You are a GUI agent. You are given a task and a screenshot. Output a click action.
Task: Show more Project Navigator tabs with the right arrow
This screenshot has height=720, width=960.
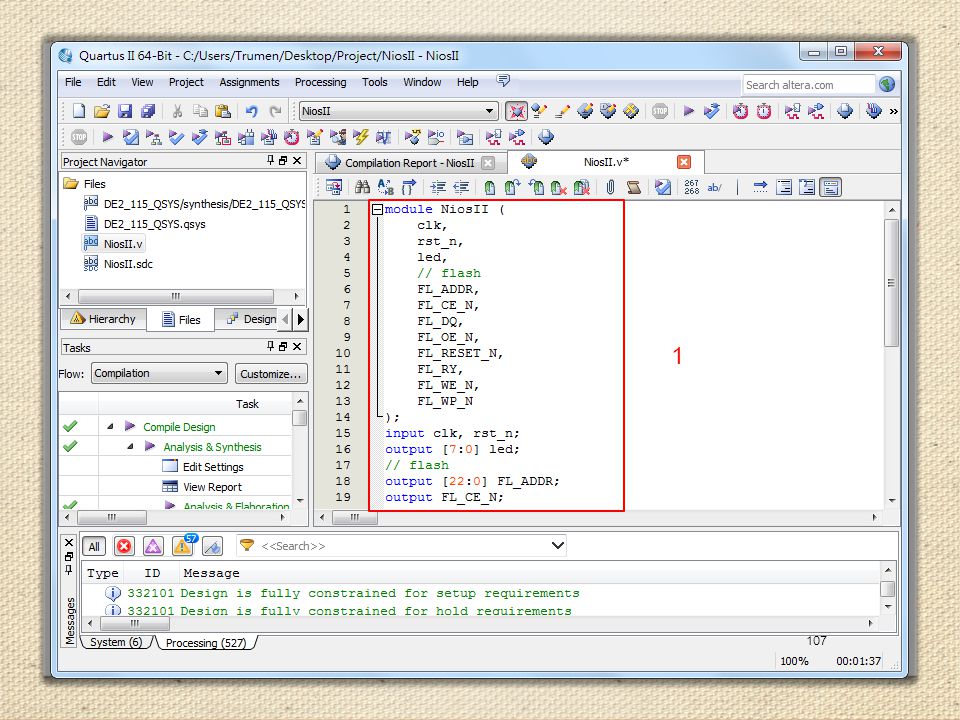[x=301, y=319]
